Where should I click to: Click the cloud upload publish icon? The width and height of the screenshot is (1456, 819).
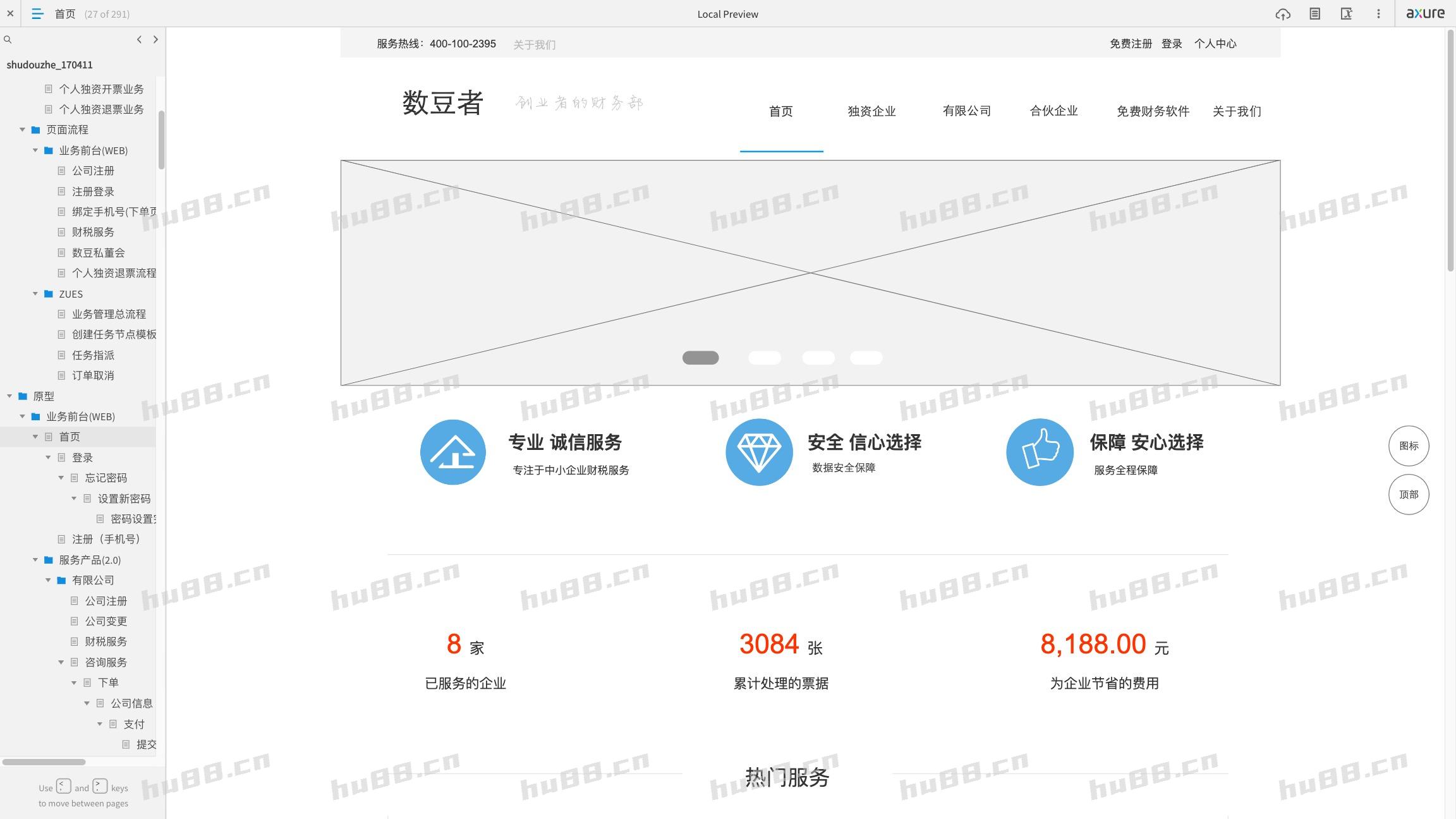[1282, 14]
